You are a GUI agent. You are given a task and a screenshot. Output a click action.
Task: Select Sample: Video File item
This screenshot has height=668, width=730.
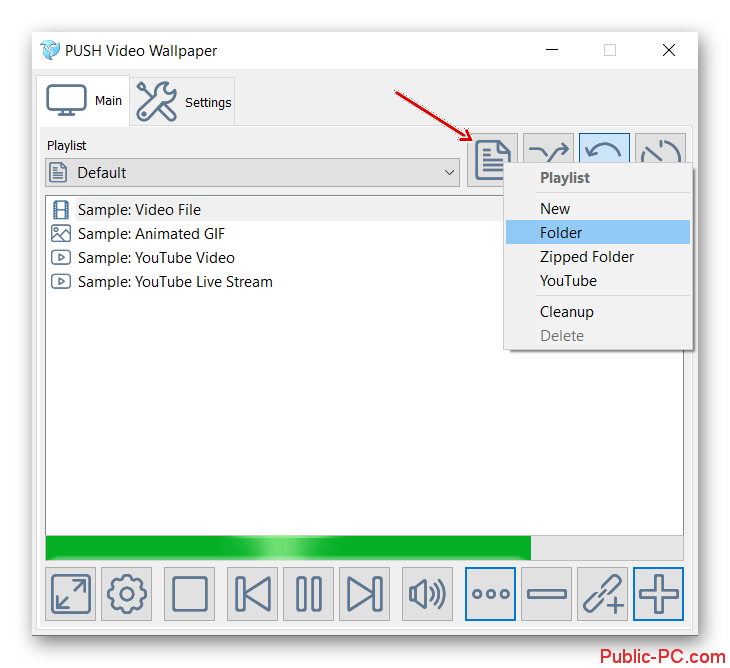coord(275,209)
